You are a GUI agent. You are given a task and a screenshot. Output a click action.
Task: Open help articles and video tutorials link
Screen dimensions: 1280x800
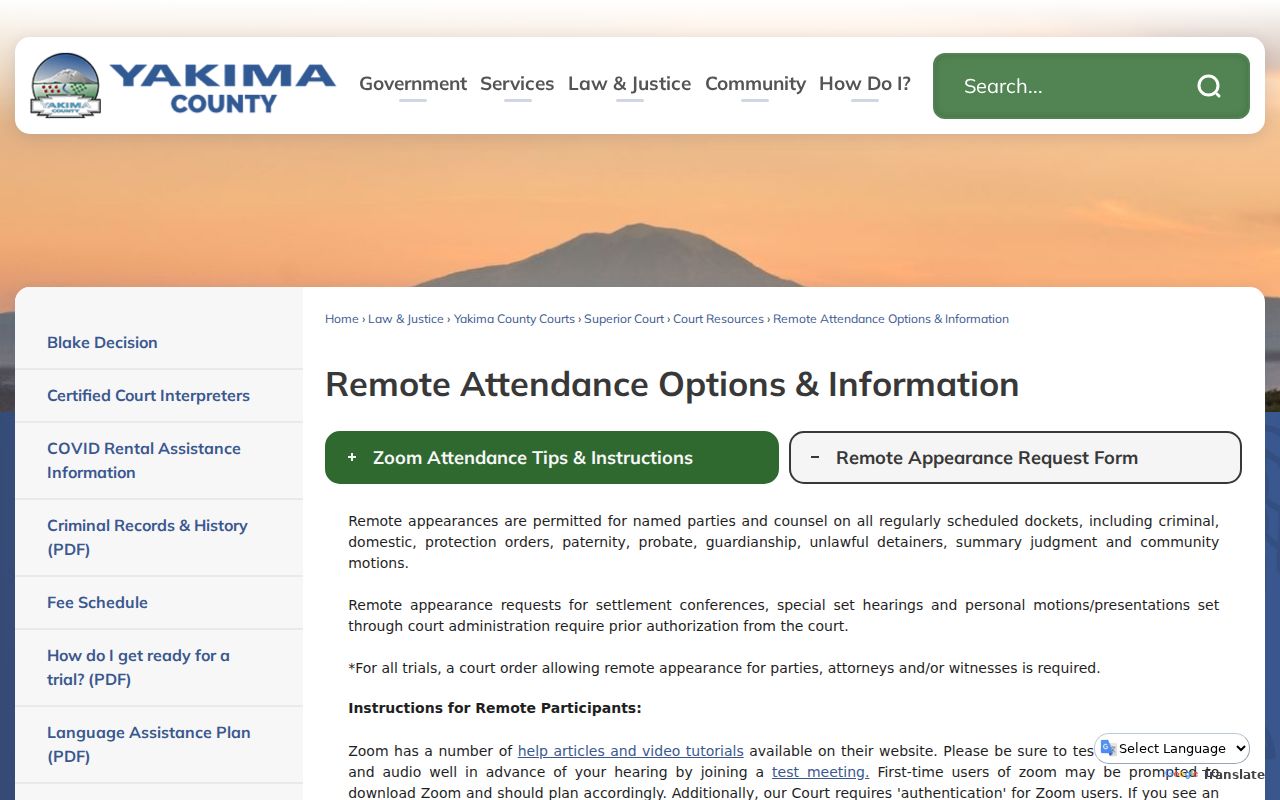[x=630, y=750]
